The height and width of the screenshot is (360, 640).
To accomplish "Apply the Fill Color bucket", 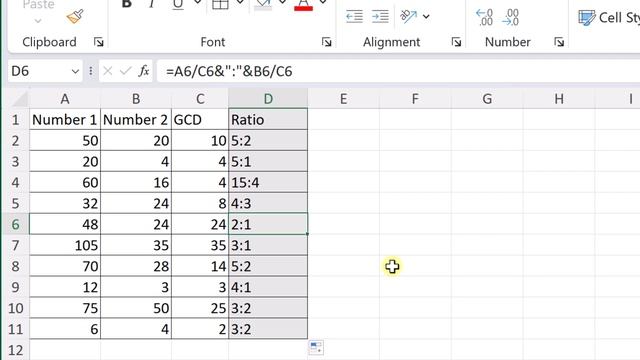I will pos(262,5).
